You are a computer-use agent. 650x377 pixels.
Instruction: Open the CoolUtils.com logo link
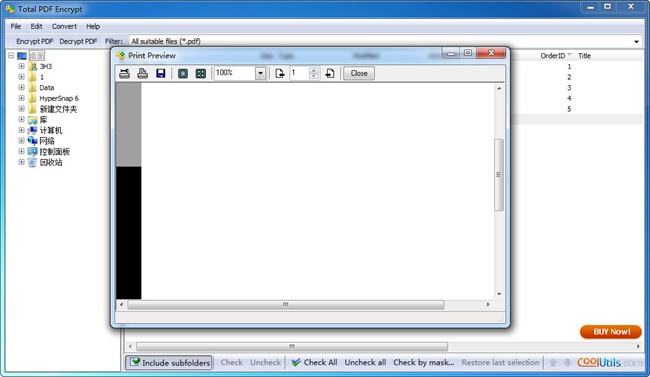609,362
